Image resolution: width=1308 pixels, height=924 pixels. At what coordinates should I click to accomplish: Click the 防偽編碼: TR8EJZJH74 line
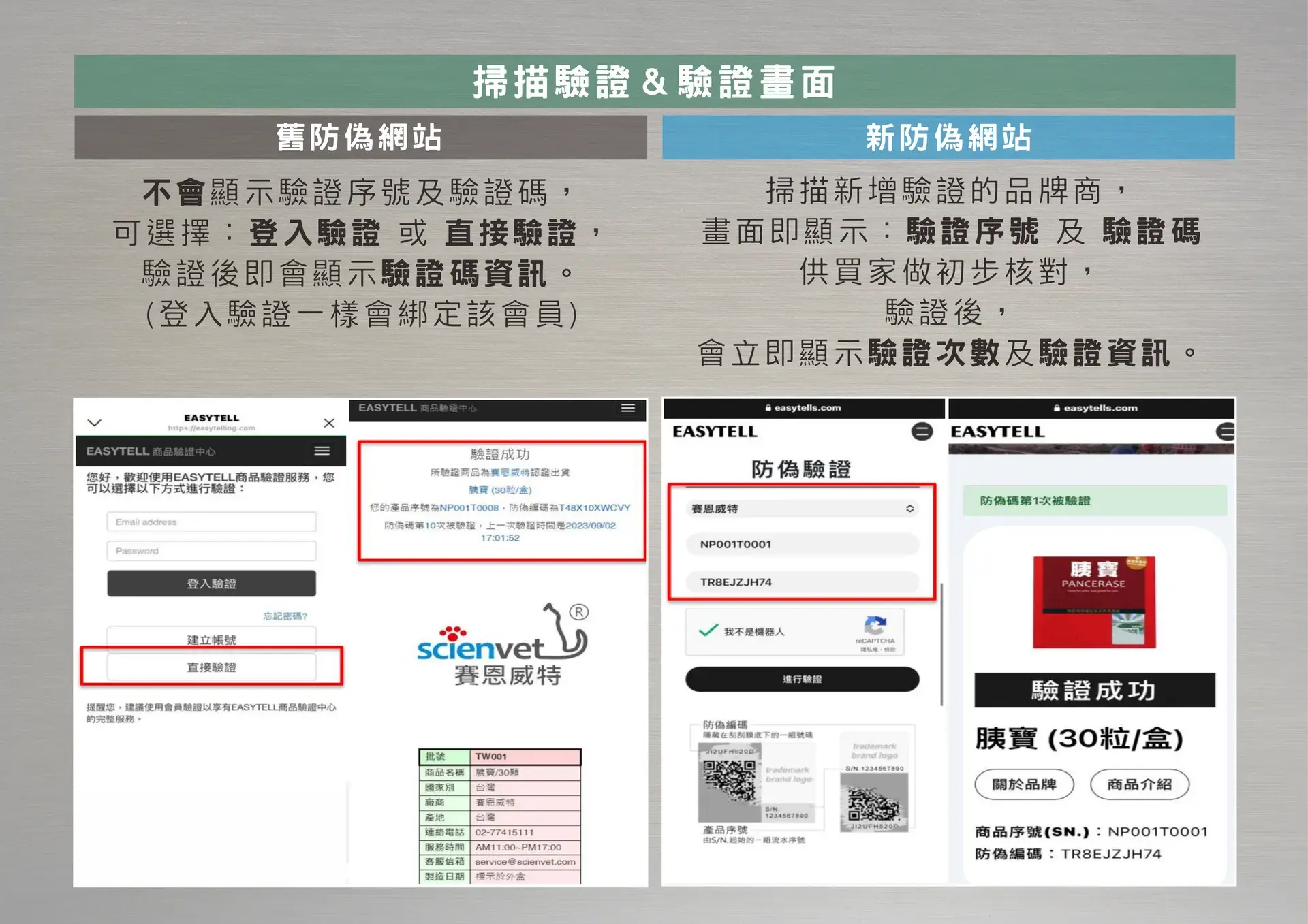click(1068, 854)
